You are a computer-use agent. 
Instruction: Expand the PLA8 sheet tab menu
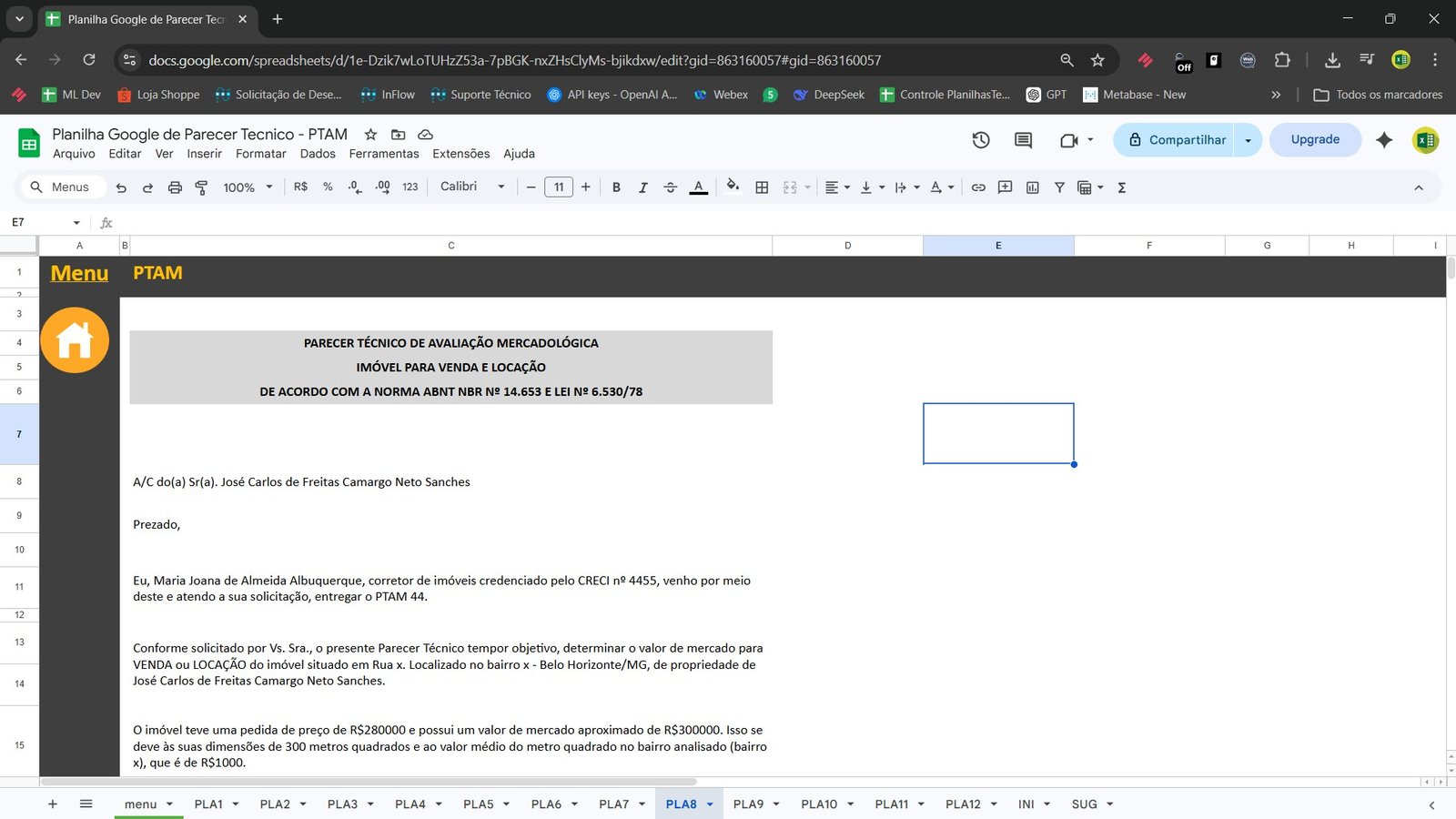709,804
